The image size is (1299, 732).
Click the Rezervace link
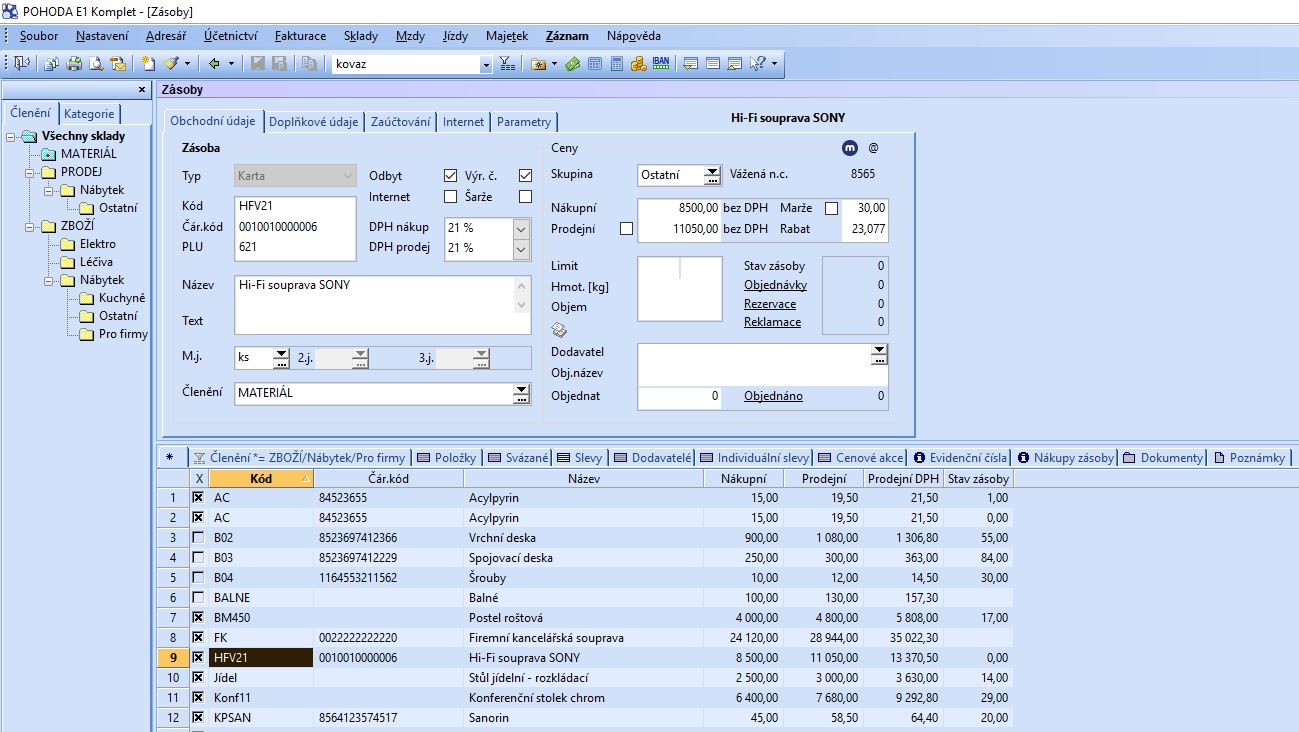(x=770, y=304)
